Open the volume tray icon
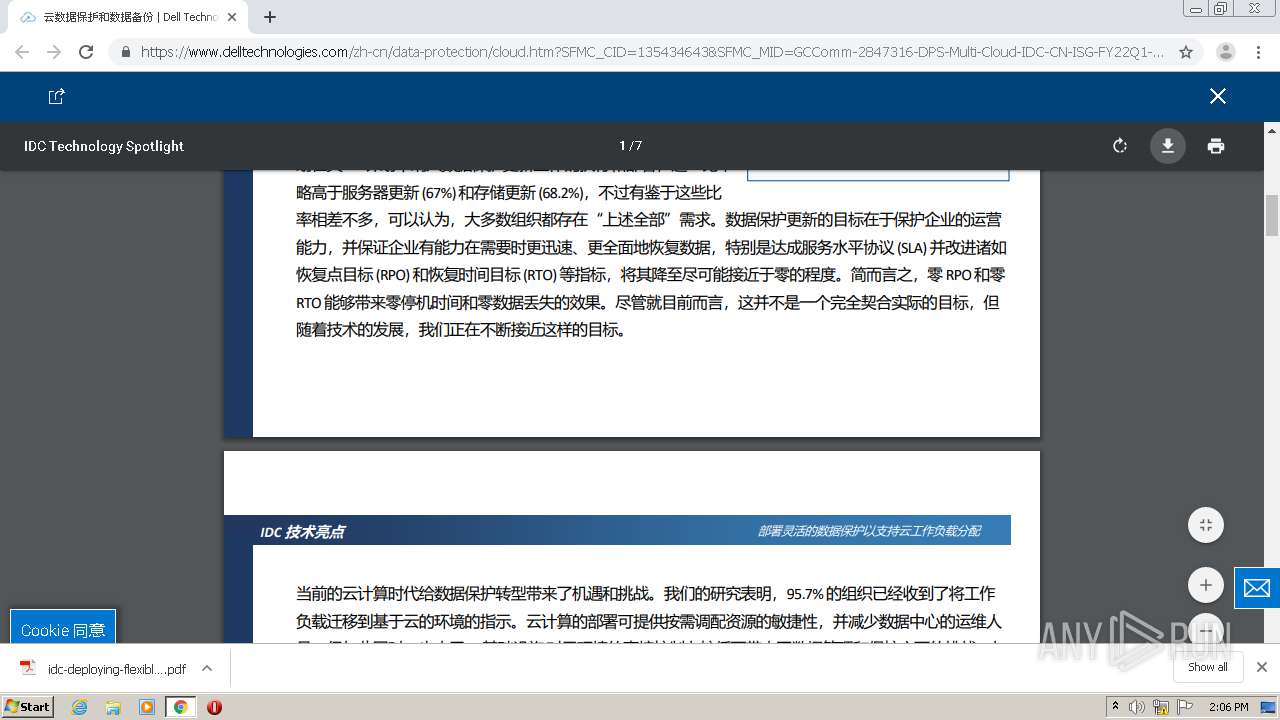 (1137, 707)
